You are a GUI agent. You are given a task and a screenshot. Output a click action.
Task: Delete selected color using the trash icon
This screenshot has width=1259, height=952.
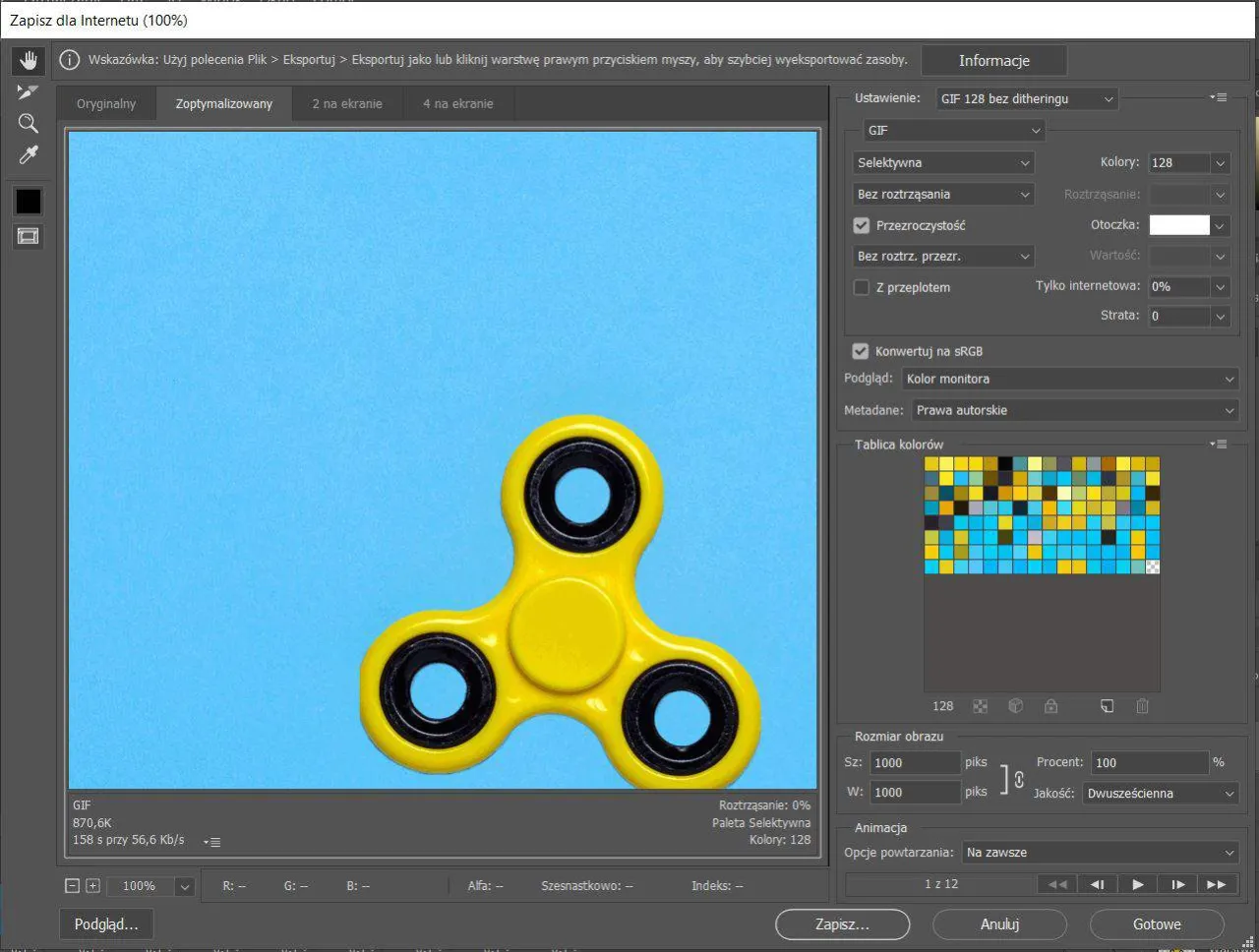(1141, 706)
